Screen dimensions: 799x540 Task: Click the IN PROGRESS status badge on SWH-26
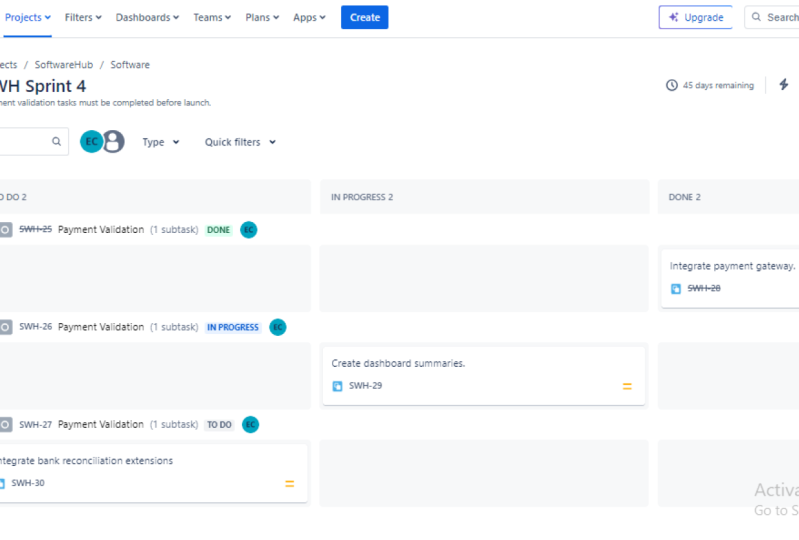click(x=233, y=327)
